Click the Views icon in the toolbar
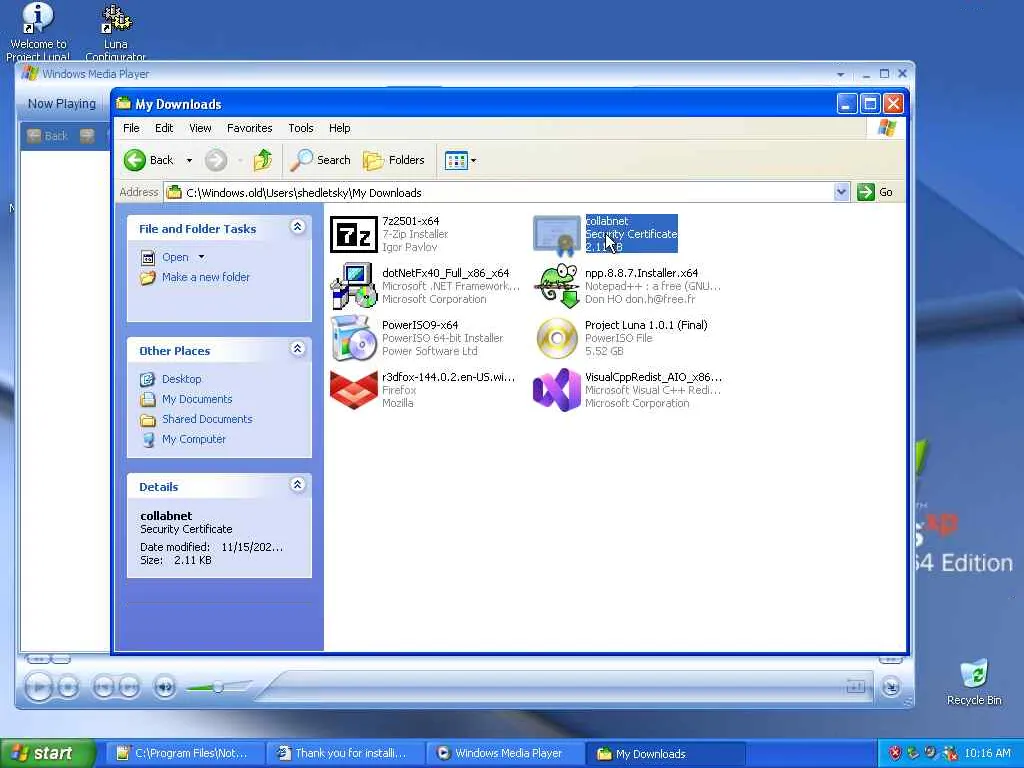Screen dimensions: 1024x768 (x=456, y=160)
